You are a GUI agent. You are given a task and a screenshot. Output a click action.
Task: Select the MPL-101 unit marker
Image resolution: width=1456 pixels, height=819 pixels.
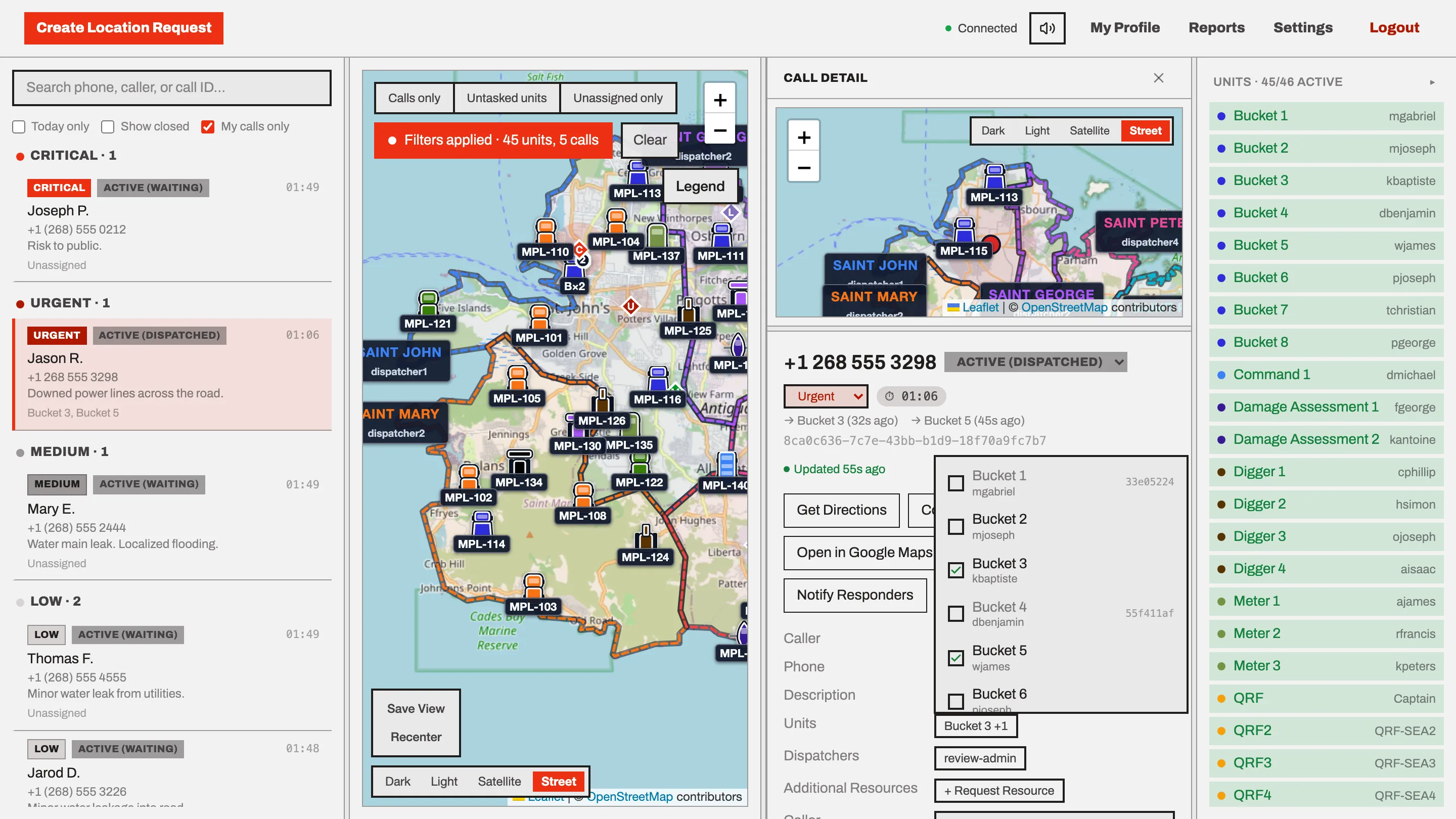(x=539, y=326)
